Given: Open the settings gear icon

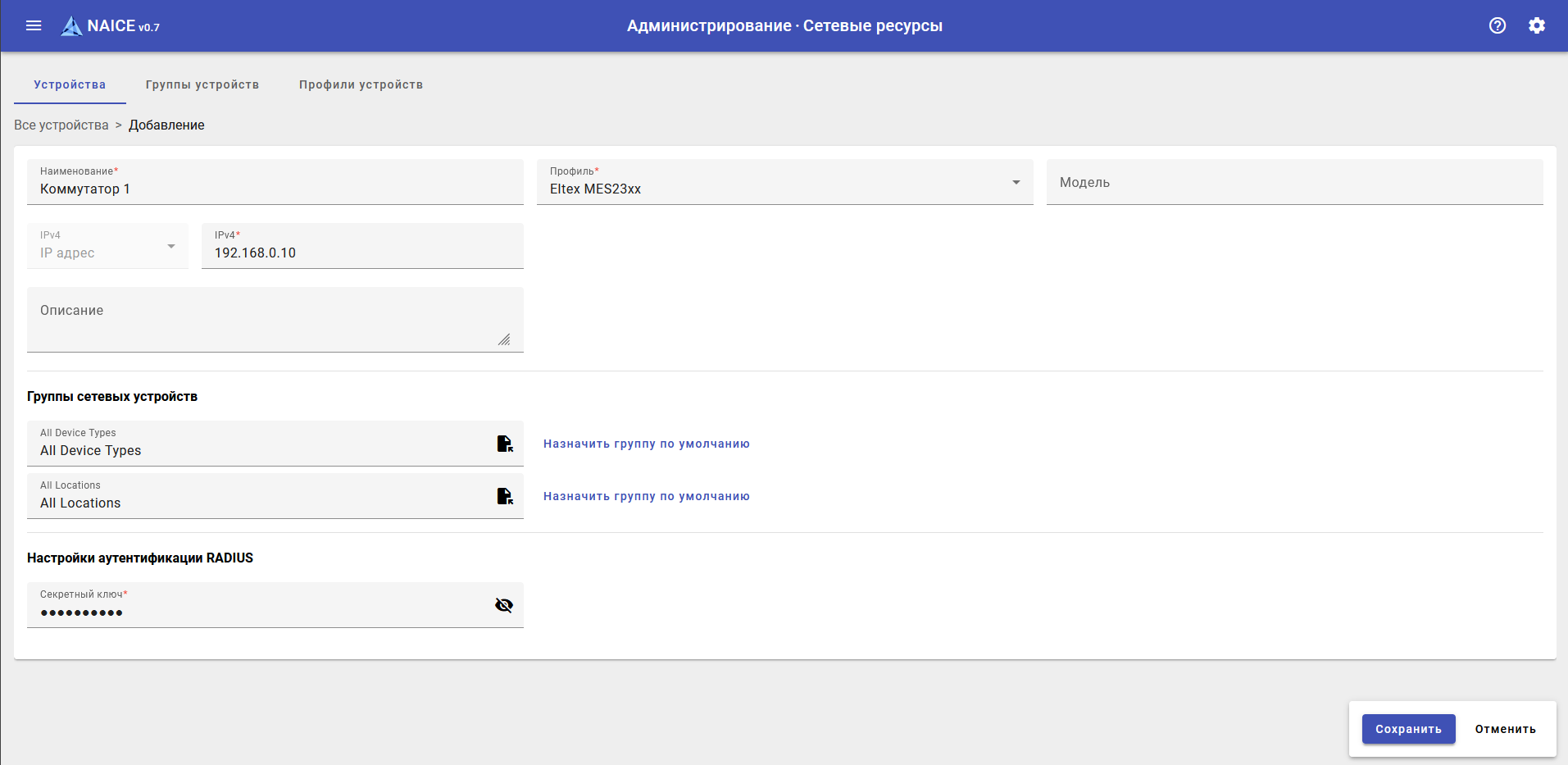Looking at the screenshot, I should [1536, 25].
